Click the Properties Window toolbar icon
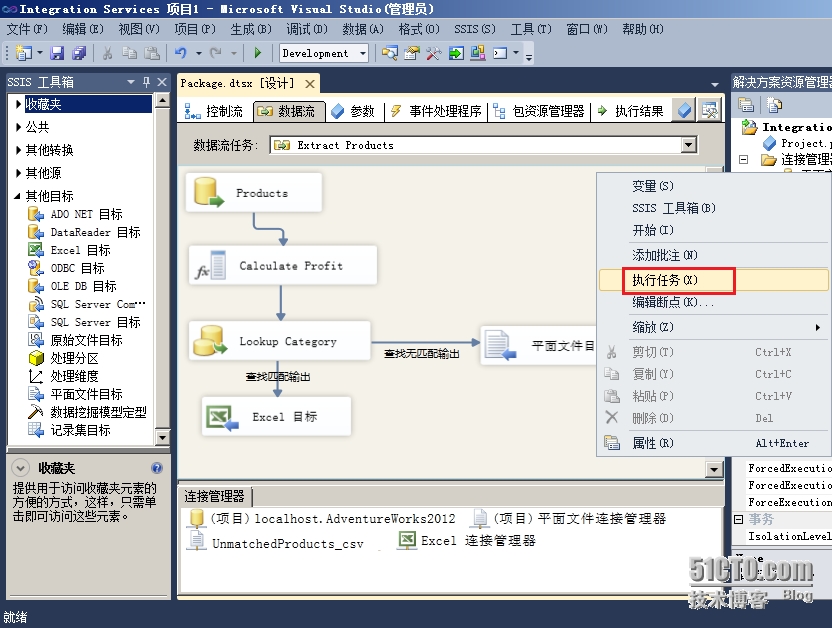832x628 pixels. 411,53
